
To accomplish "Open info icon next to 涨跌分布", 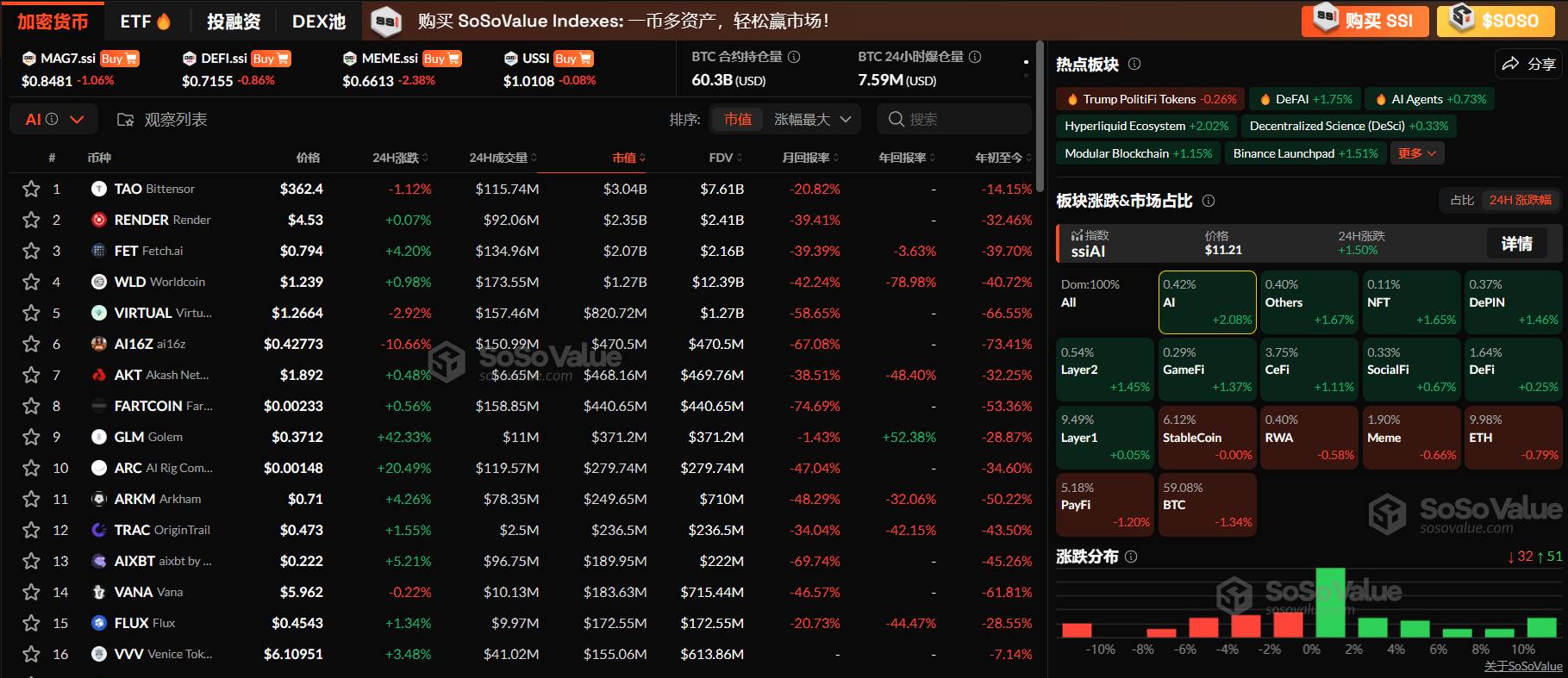I will (x=1131, y=557).
